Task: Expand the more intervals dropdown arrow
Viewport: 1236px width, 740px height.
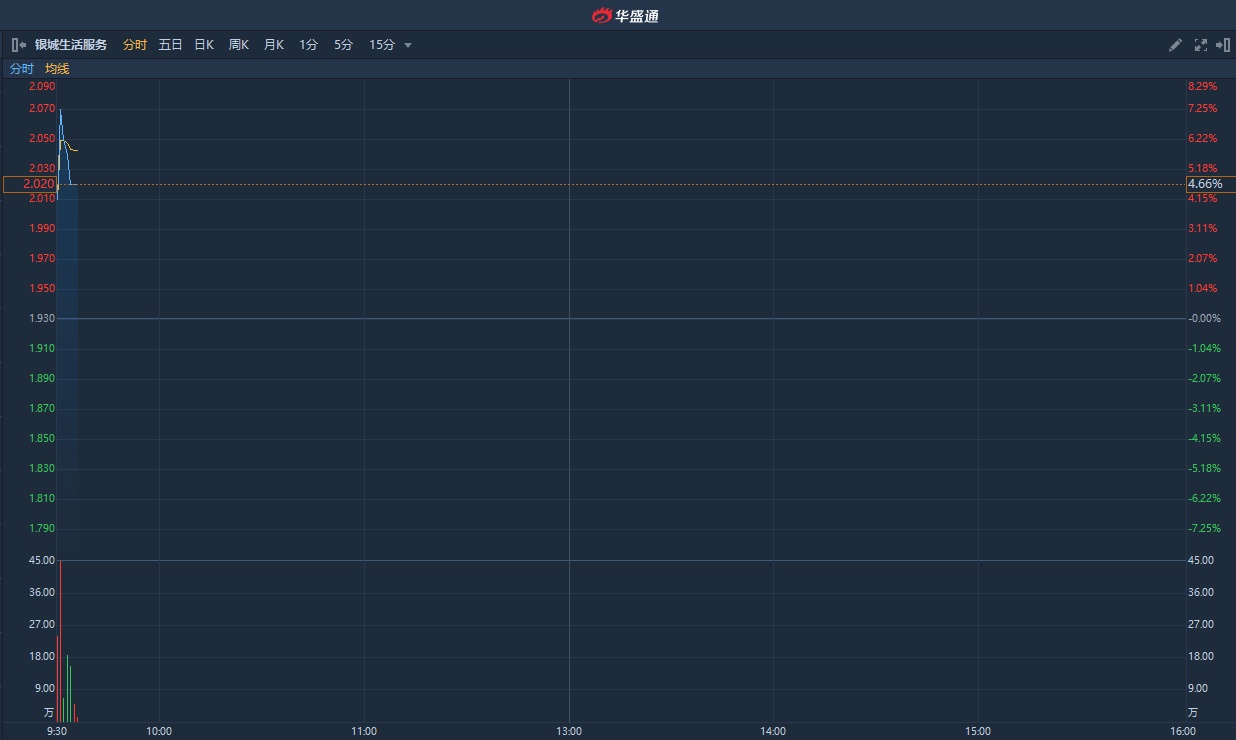Action: (x=408, y=45)
